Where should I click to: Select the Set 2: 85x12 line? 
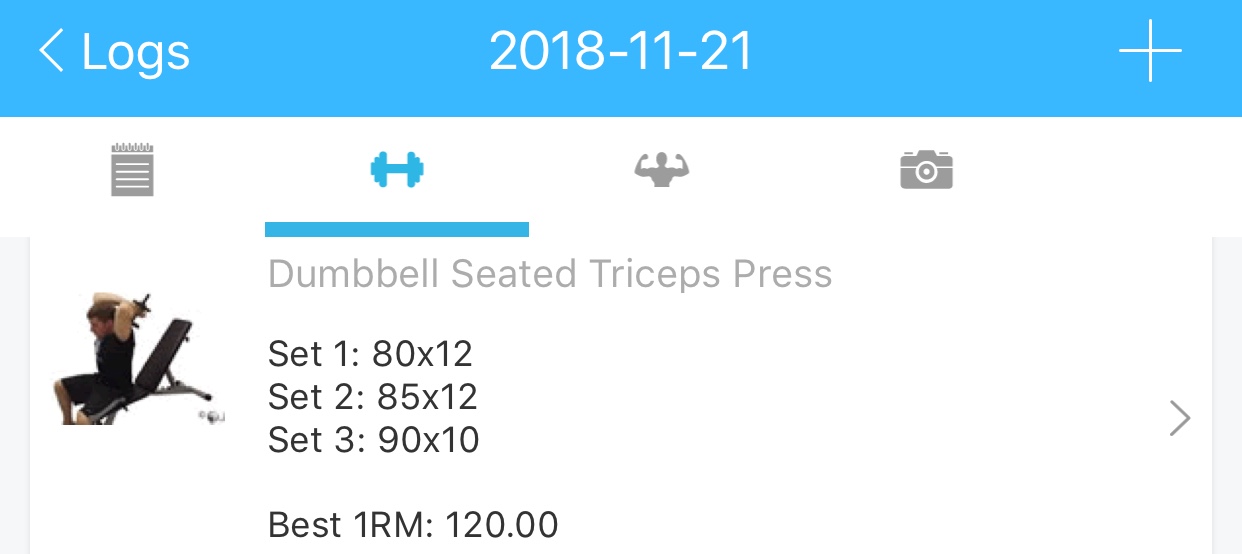372,397
